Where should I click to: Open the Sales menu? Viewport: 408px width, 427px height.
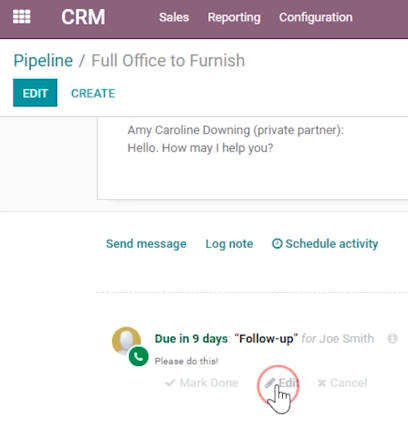pos(174,17)
